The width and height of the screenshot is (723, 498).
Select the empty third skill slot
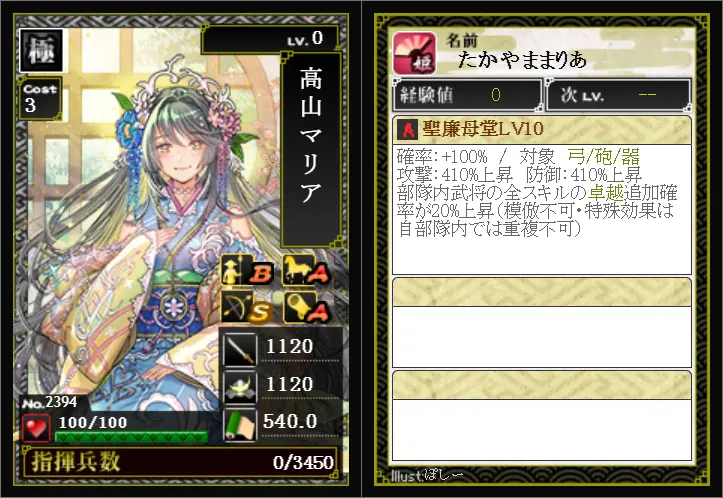coord(542,415)
